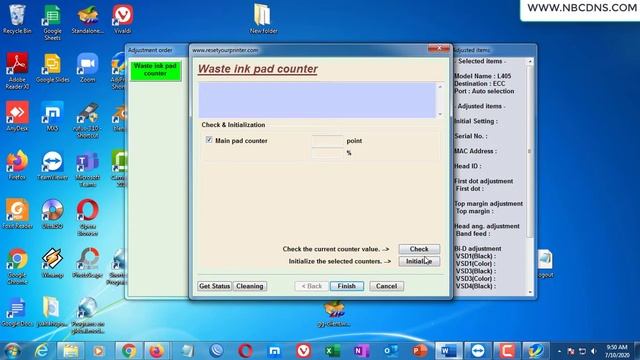Launch Zoom from the desktop
The height and width of the screenshot is (360, 640).
87,68
